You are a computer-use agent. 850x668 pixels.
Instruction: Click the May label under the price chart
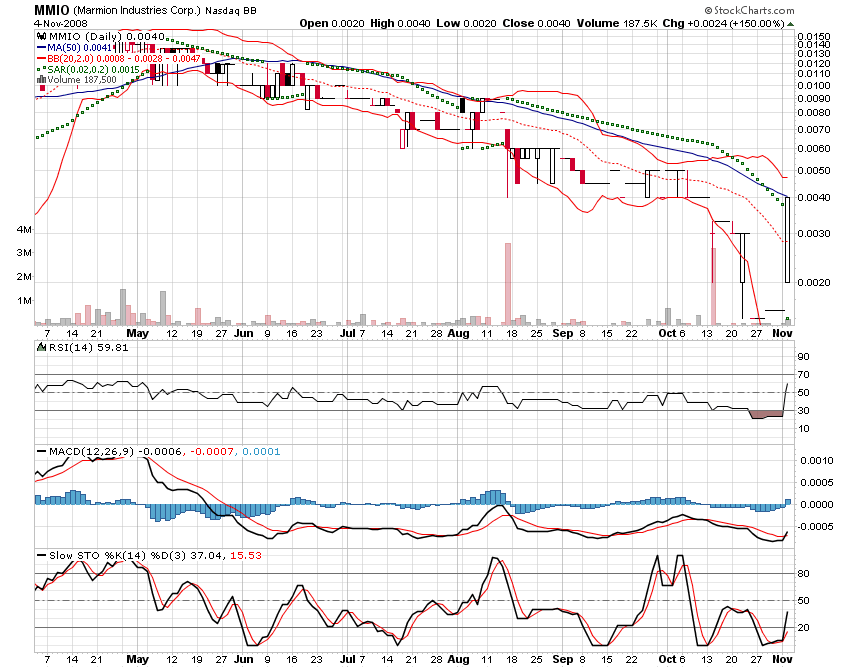[138, 333]
